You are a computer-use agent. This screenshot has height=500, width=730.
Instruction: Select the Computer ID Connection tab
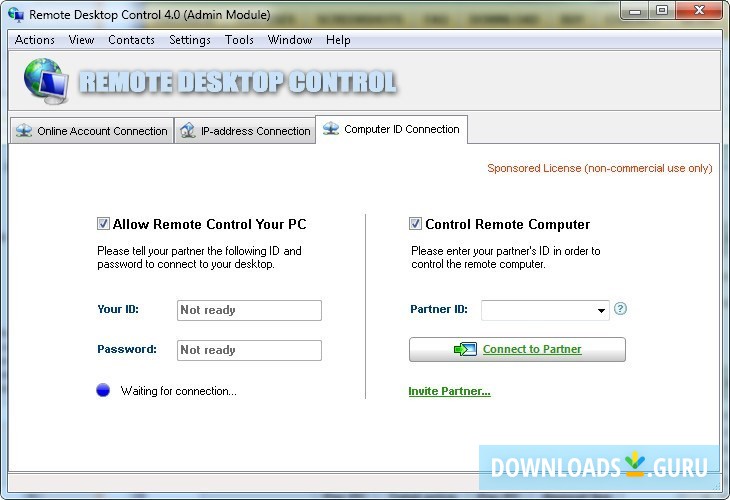[392, 129]
